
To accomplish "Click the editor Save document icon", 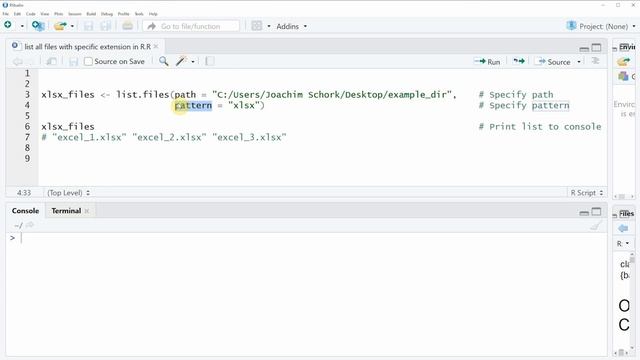I will point(73,62).
